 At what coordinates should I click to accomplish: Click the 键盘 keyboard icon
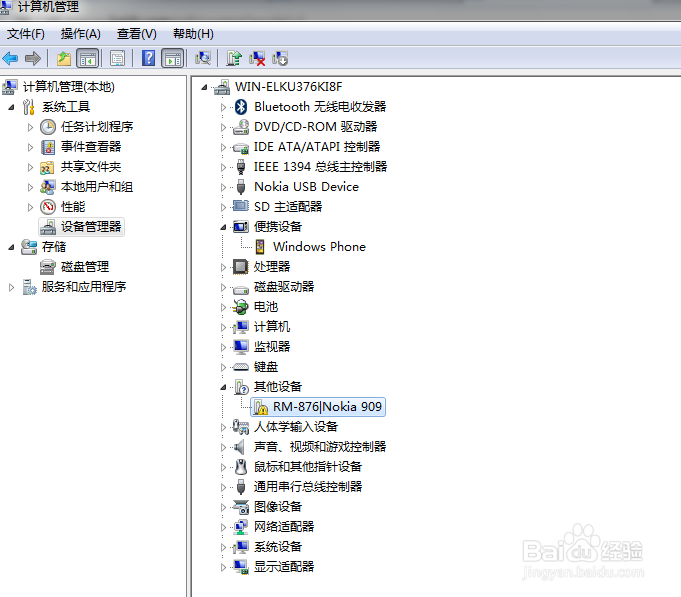pyautogui.click(x=241, y=367)
